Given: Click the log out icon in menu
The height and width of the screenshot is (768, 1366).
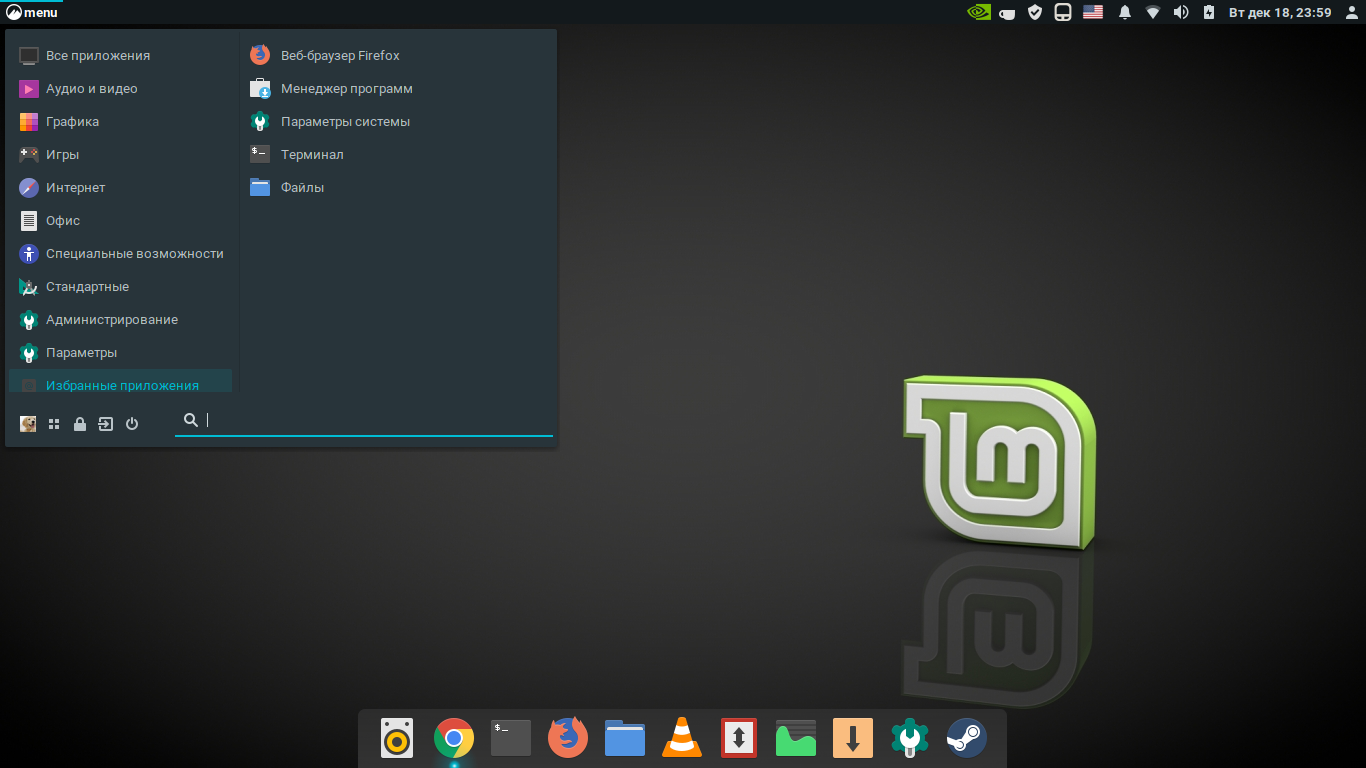Looking at the screenshot, I should point(106,424).
